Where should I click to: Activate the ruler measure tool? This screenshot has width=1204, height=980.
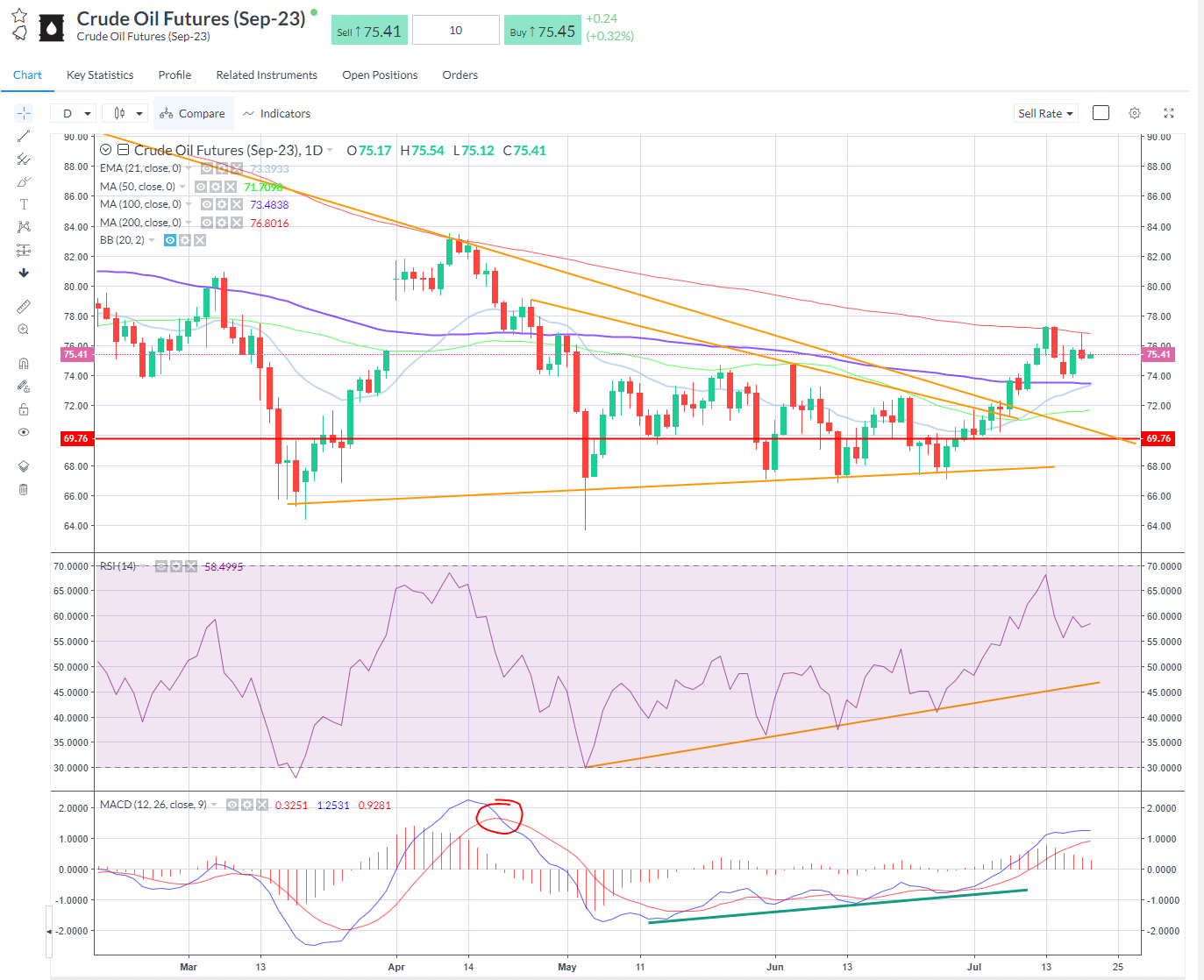click(x=24, y=305)
